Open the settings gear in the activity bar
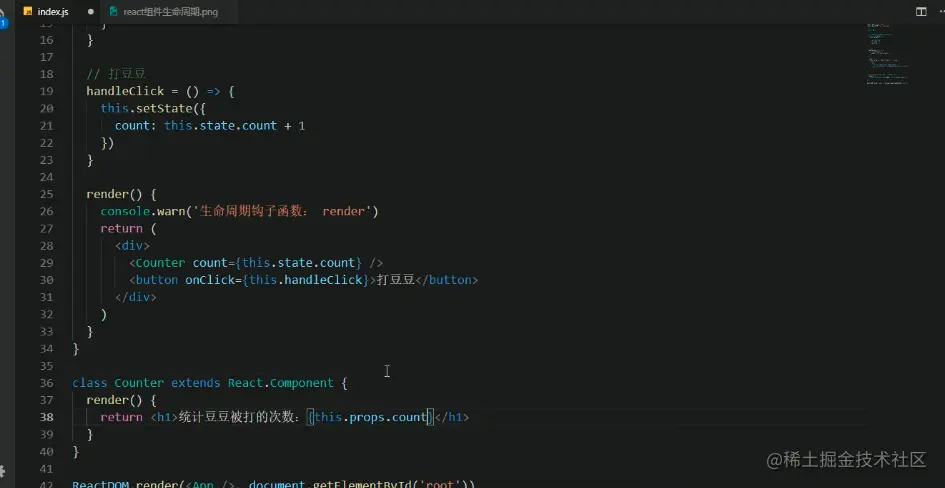Screen dimensions: 945x488 pyautogui.click(x=2, y=471)
